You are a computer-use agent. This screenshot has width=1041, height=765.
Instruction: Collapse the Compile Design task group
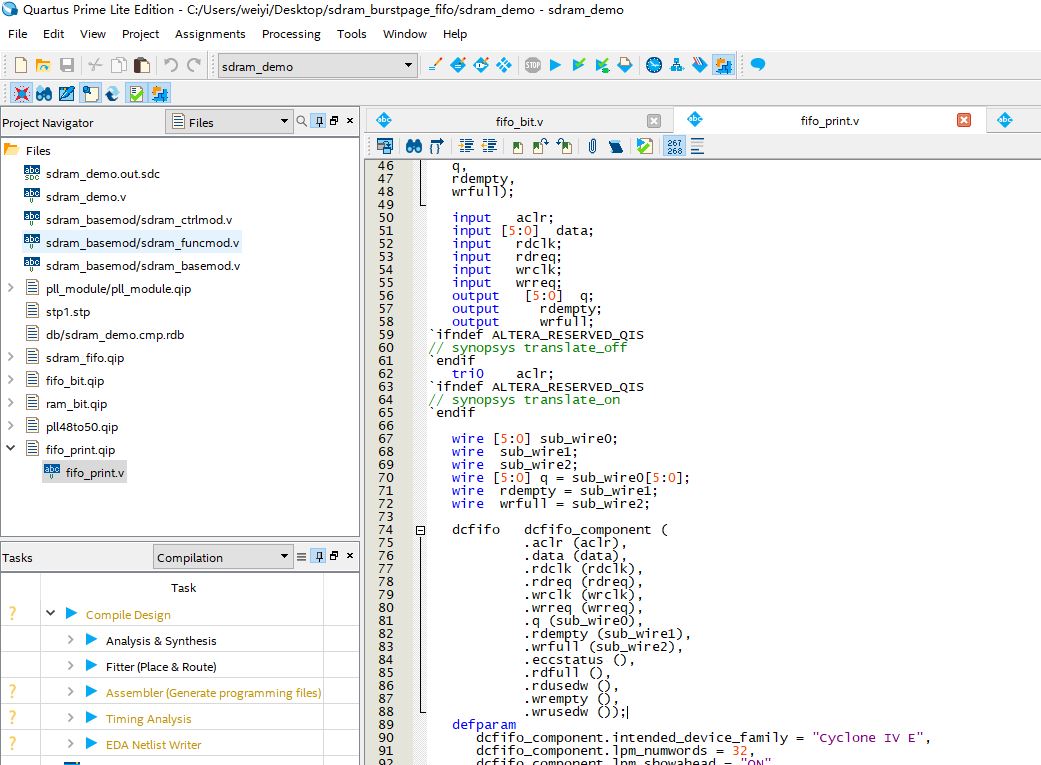pyautogui.click(x=50, y=614)
